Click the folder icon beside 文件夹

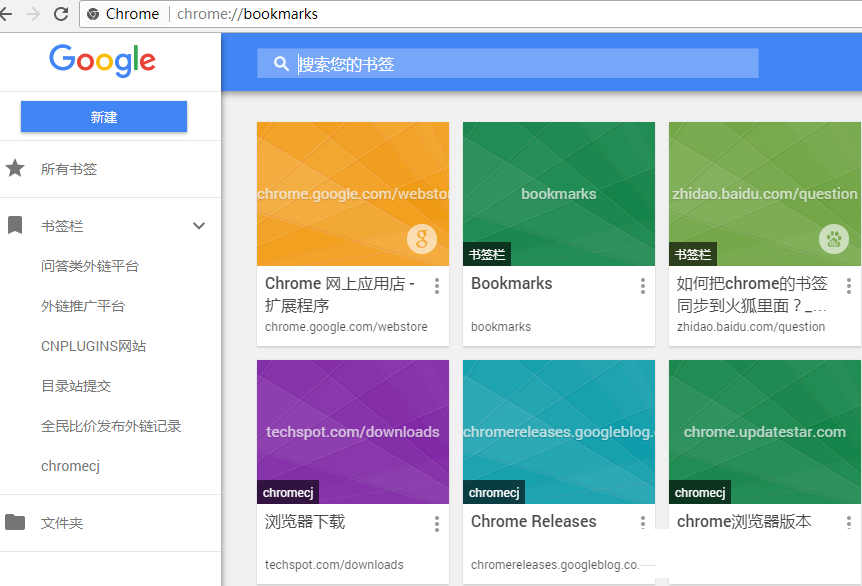pyautogui.click(x=15, y=522)
